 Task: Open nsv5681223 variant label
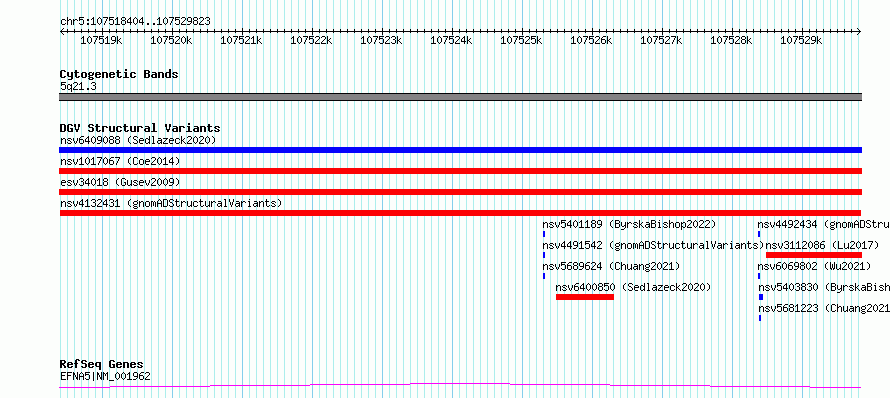(824, 308)
